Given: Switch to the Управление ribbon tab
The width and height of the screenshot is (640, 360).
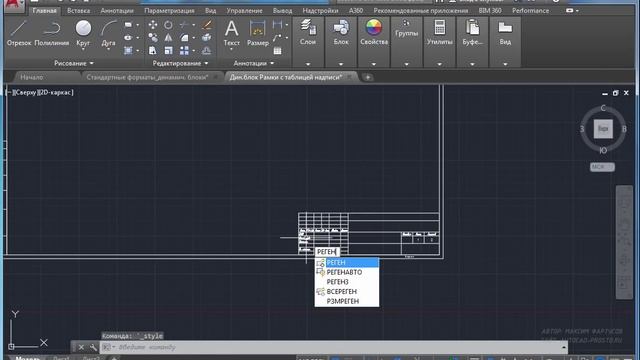Looking at the screenshot, I should (x=244, y=11).
